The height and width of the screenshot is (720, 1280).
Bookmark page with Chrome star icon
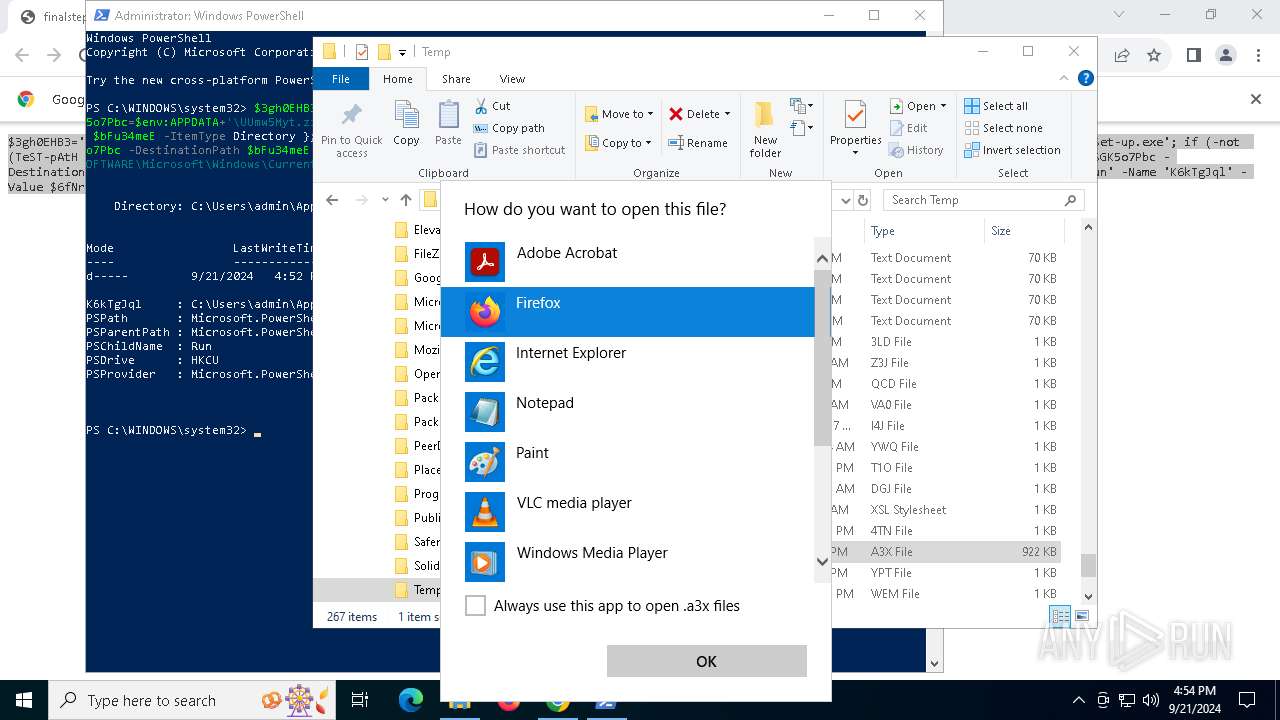[1154, 55]
